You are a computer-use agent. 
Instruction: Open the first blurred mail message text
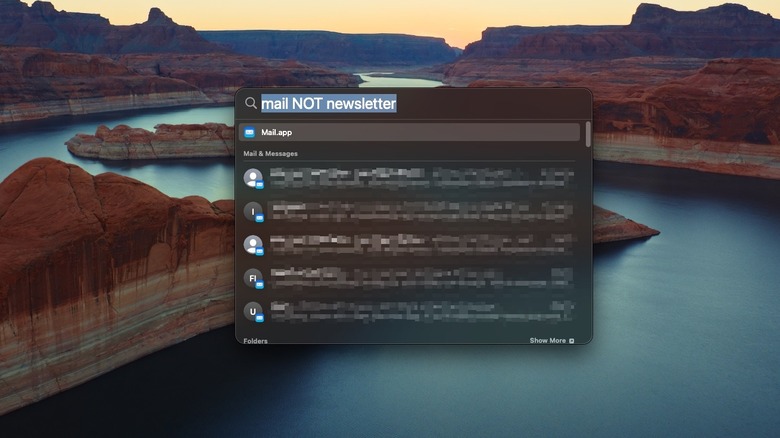pyautogui.click(x=420, y=178)
